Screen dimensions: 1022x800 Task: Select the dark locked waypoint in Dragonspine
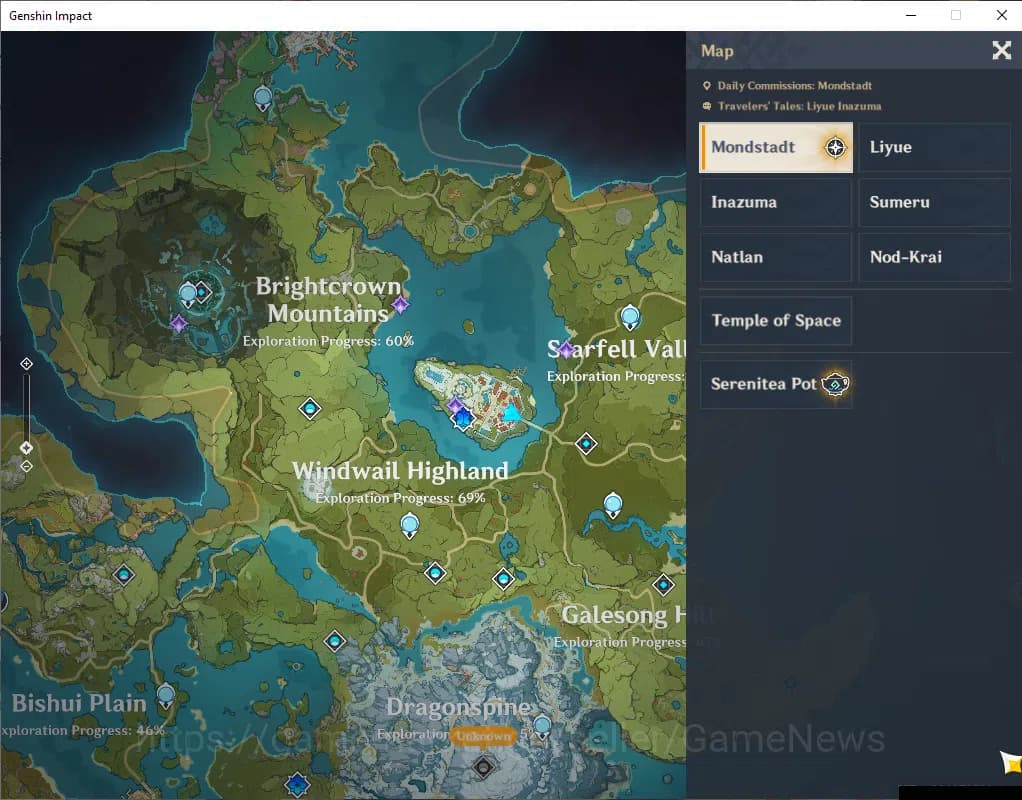484,767
